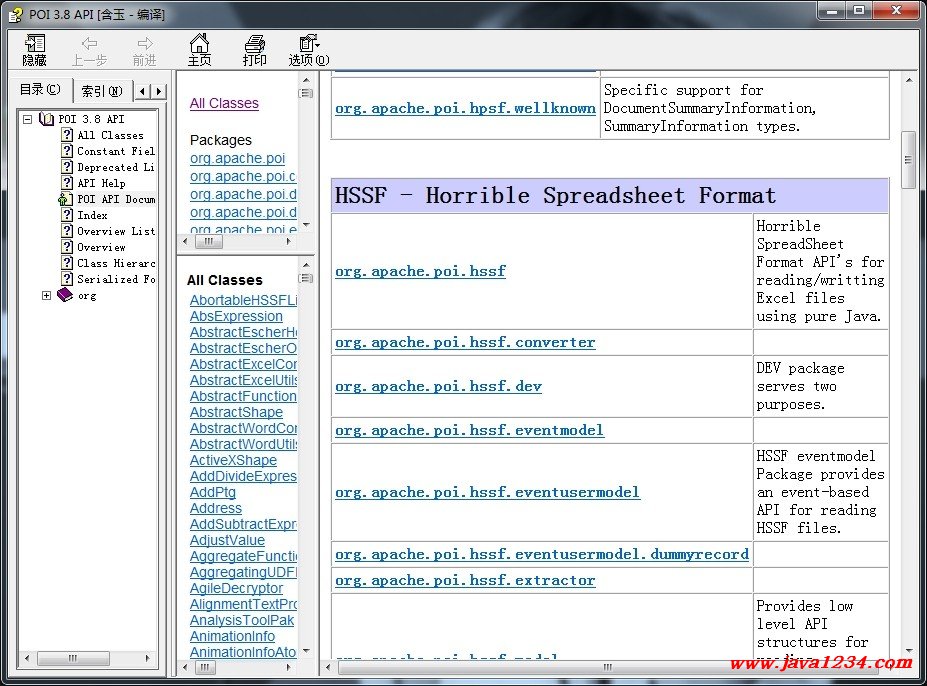Click the tab strip right scroll arrow
Viewport: 927px width, 686px height.
coord(158,91)
